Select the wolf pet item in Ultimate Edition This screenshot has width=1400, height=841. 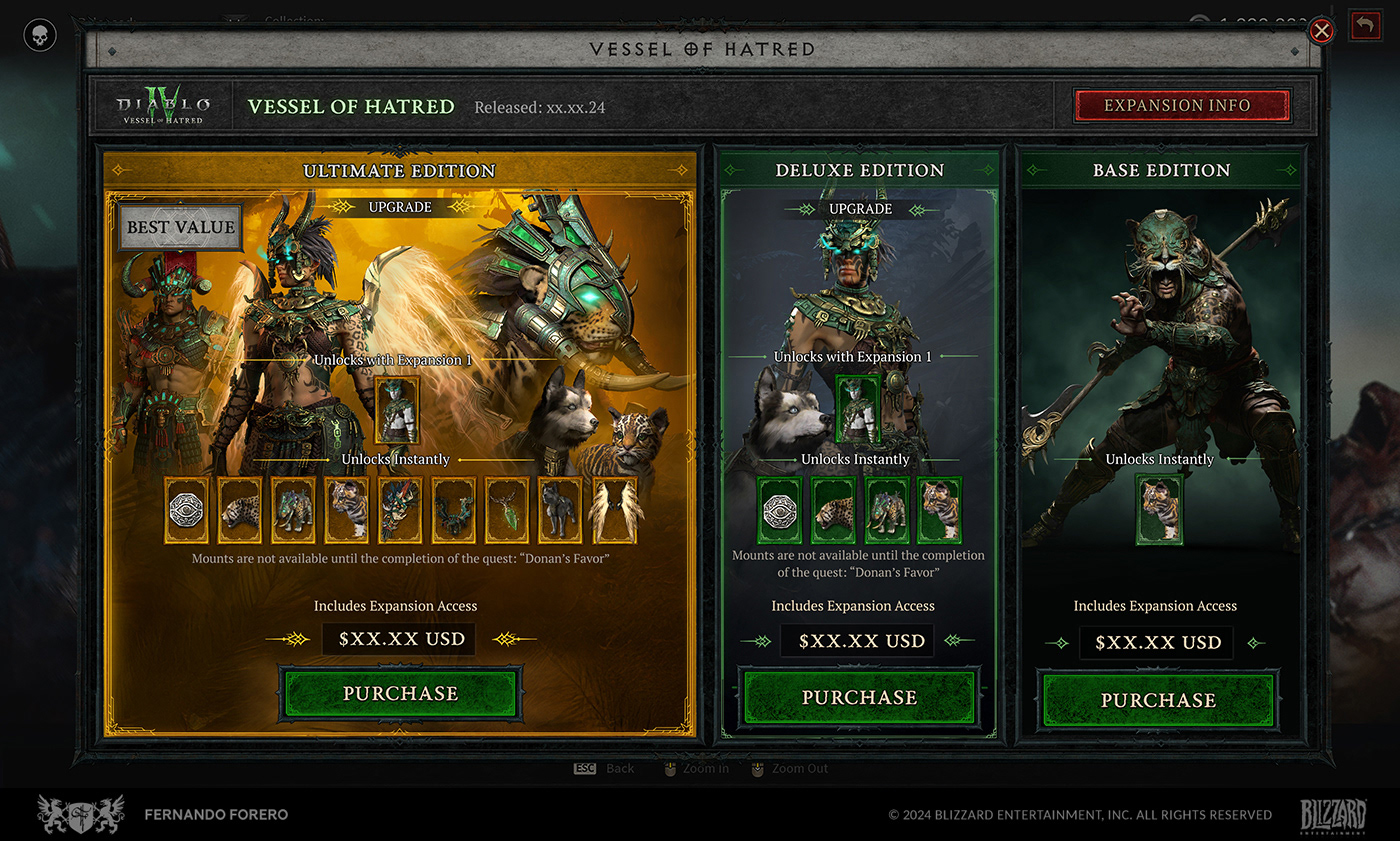(561, 510)
